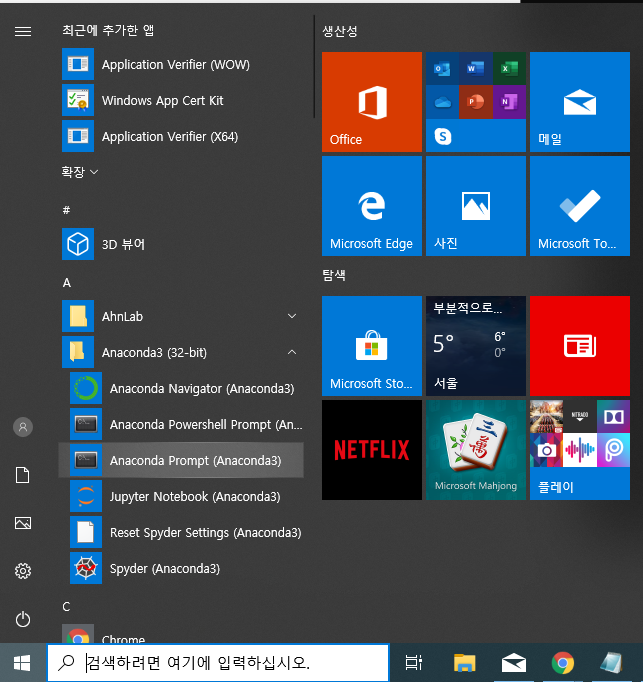643x682 pixels.
Task: Open the Power options button
Action: pyautogui.click(x=23, y=619)
